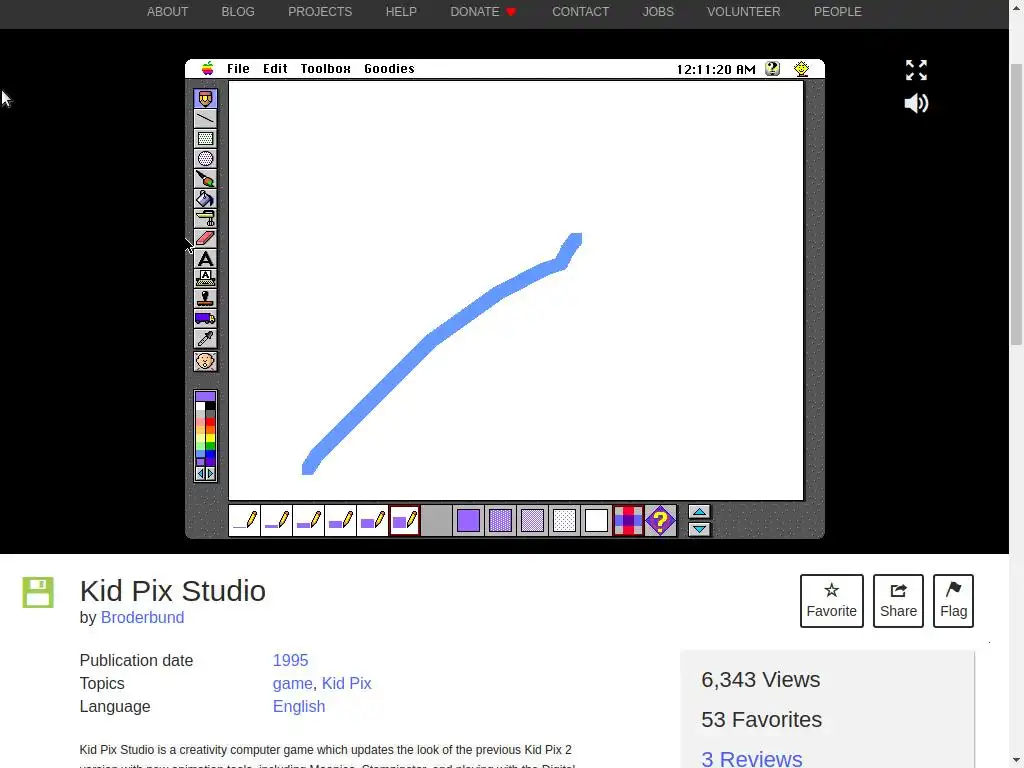
Task: Pick the purple question mark random option
Action: pyautogui.click(x=660, y=520)
